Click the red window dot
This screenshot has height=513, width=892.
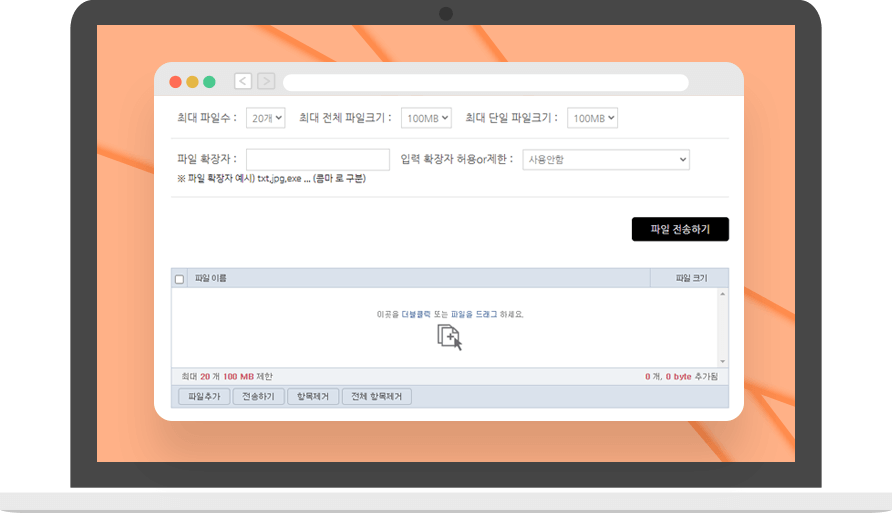tap(175, 82)
